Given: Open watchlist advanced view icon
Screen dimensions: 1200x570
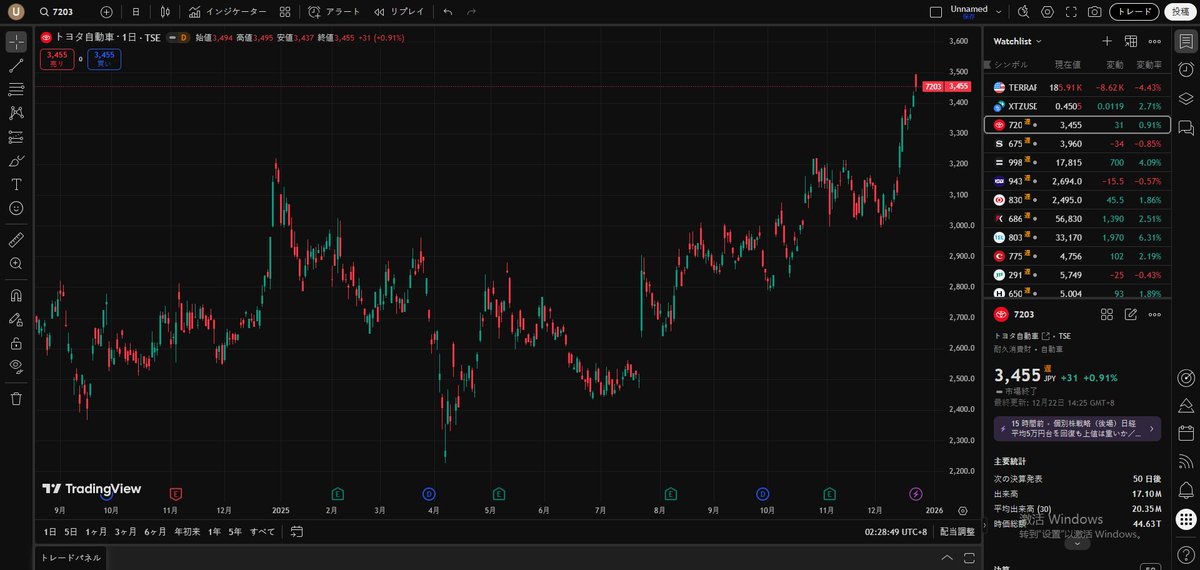Looking at the screenshot, I should pos(1131,41).
